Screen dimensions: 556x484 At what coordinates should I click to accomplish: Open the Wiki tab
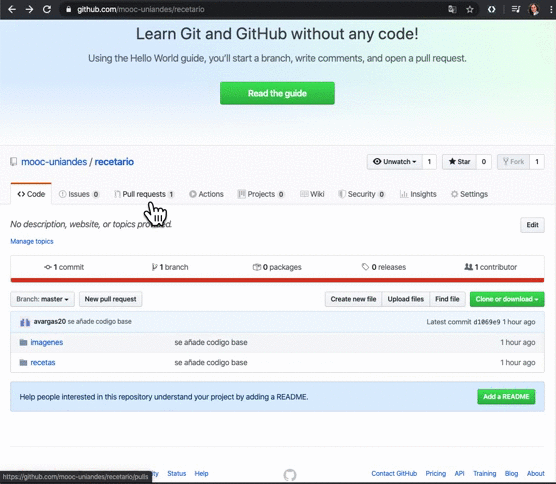[312, 194]
